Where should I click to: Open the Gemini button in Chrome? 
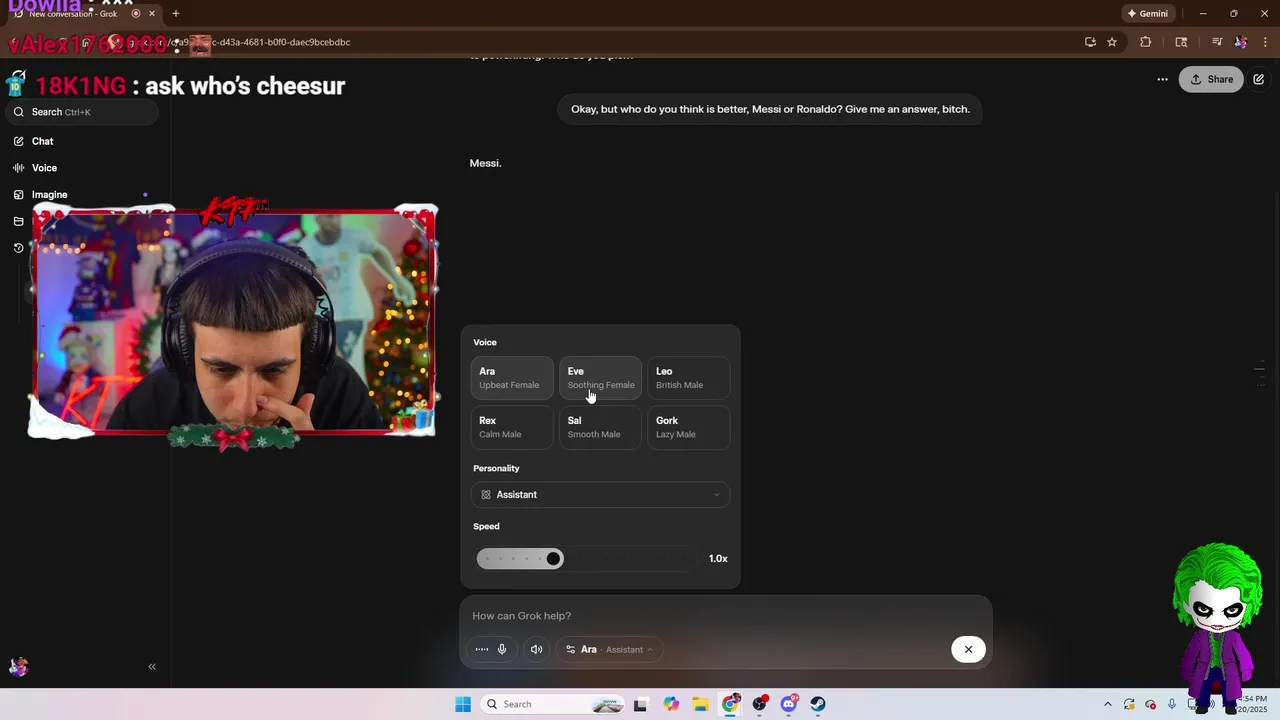(1147, 14)
